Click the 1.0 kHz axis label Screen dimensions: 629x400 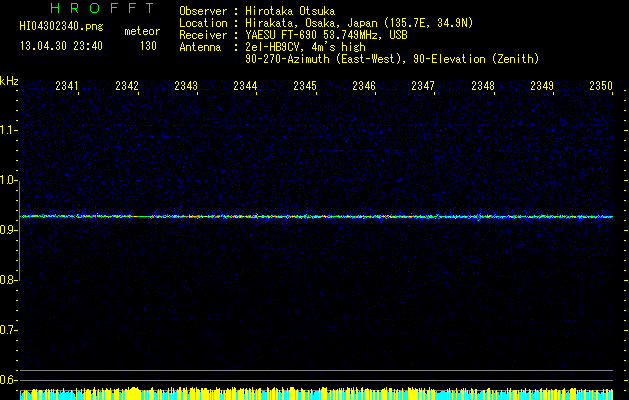click(8, 180)
